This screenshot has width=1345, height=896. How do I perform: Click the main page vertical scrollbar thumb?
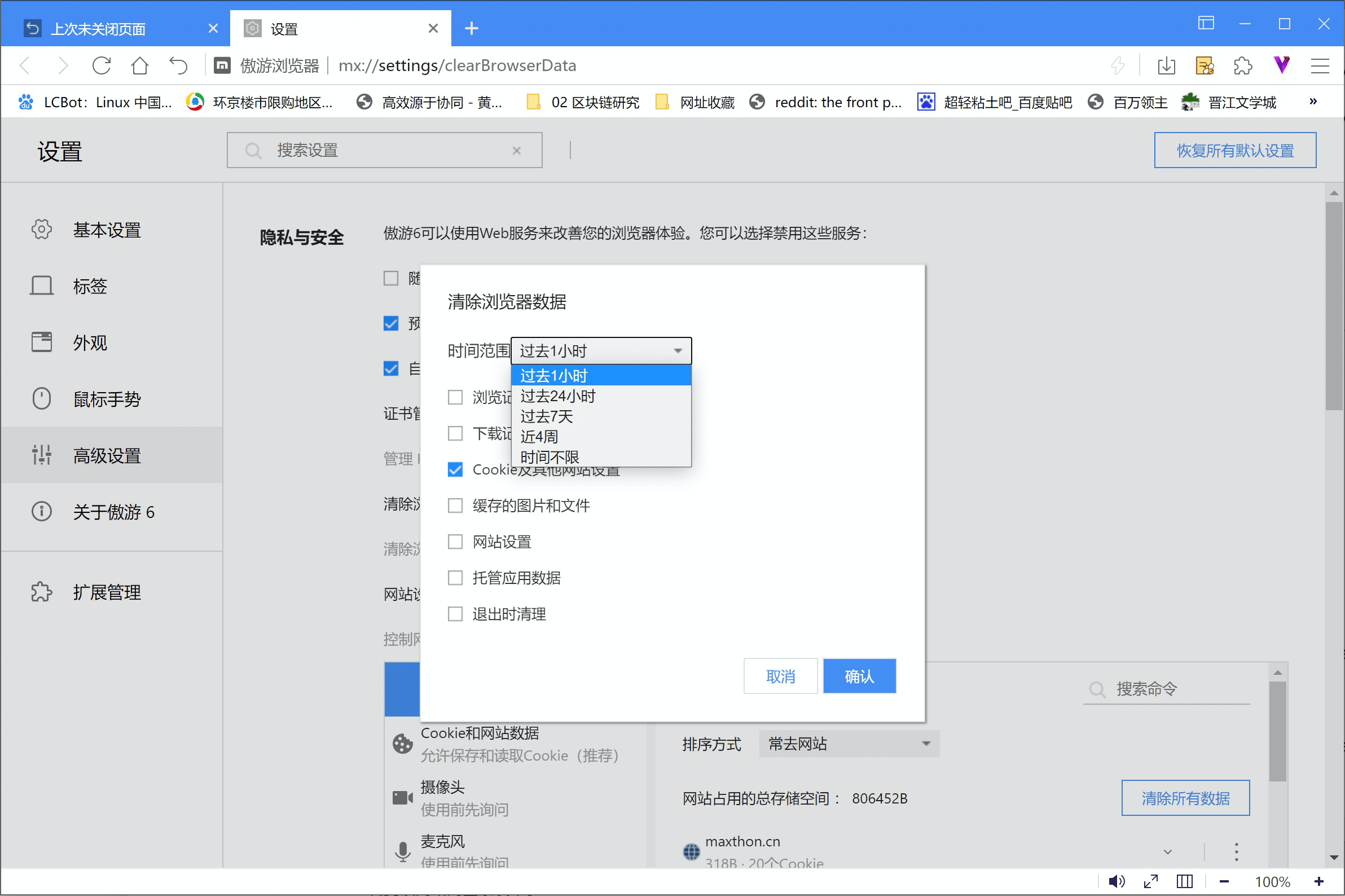(1334, 306)
